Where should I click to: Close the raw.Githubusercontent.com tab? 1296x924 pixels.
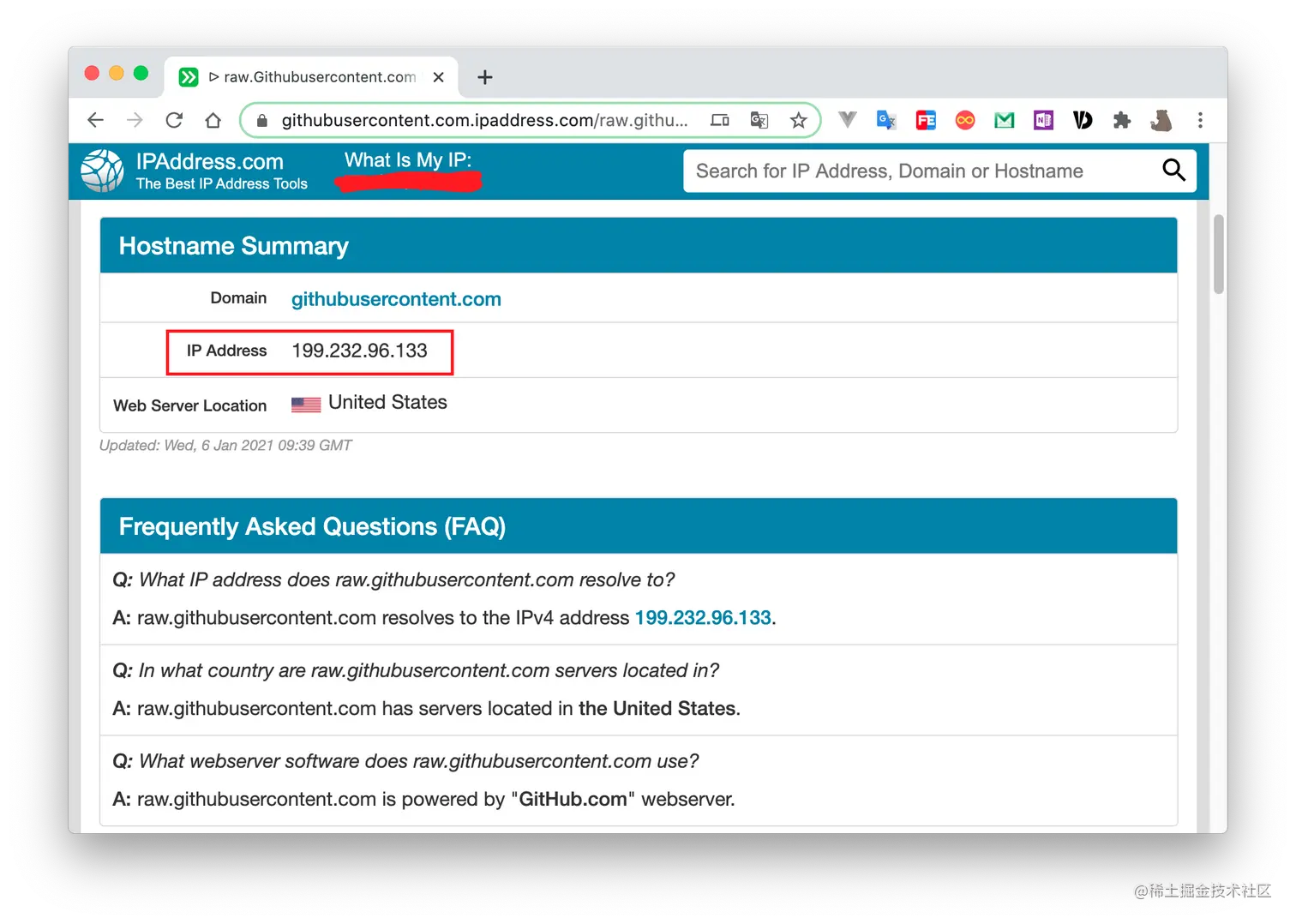439,77
